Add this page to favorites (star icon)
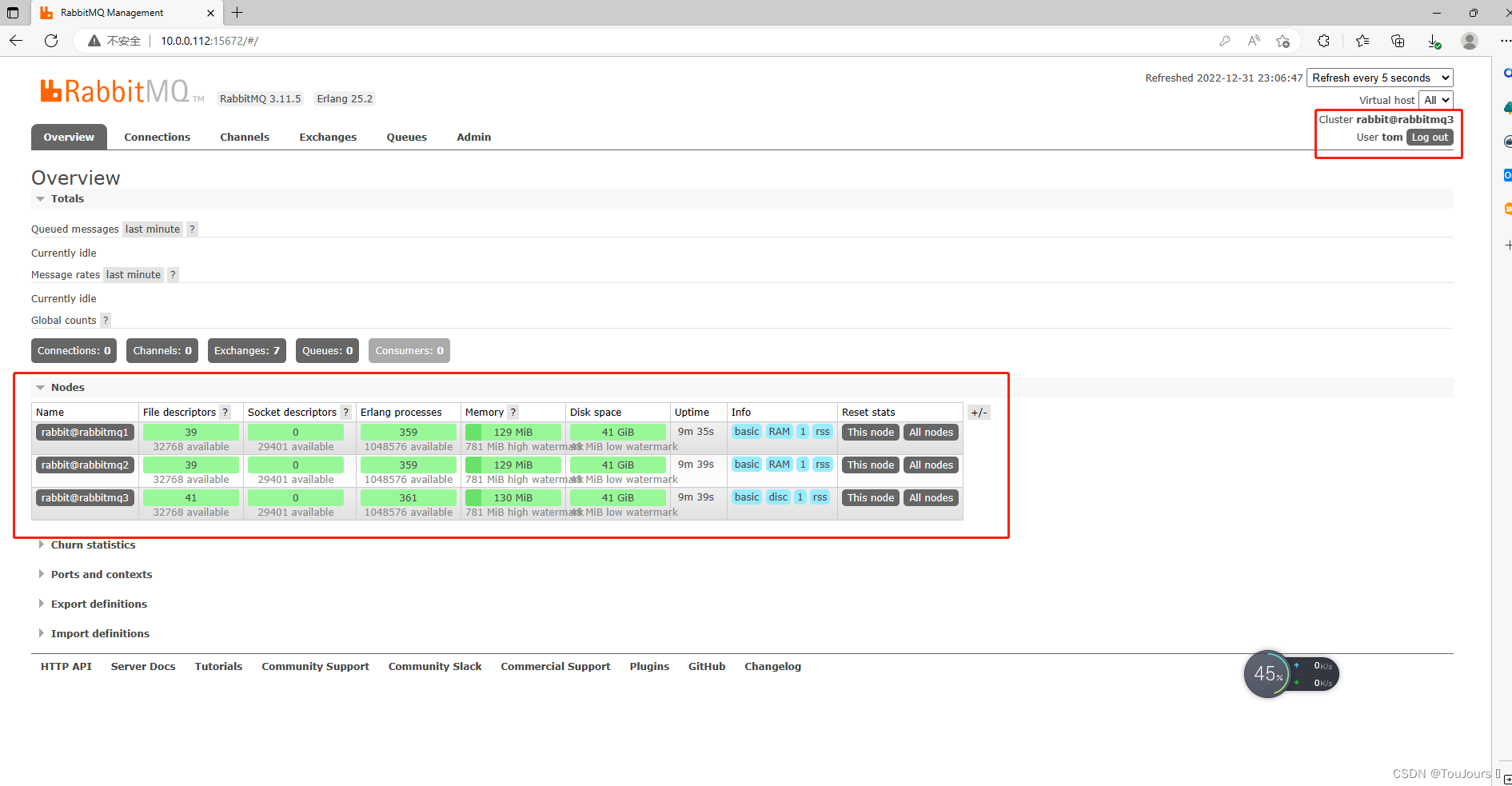Image resolution: width=1512 pixels, height=786 pixels. click(x=1283, y=41)
